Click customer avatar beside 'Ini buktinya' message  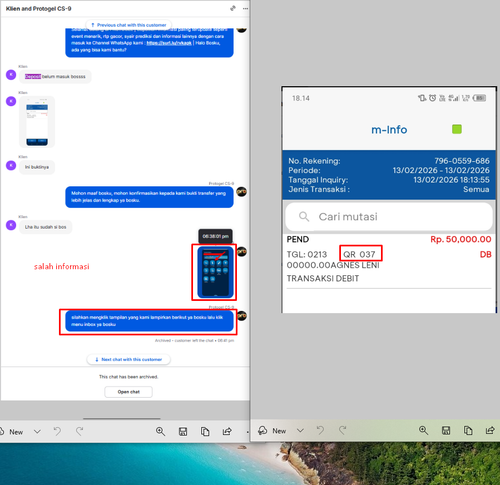[11, 165]
